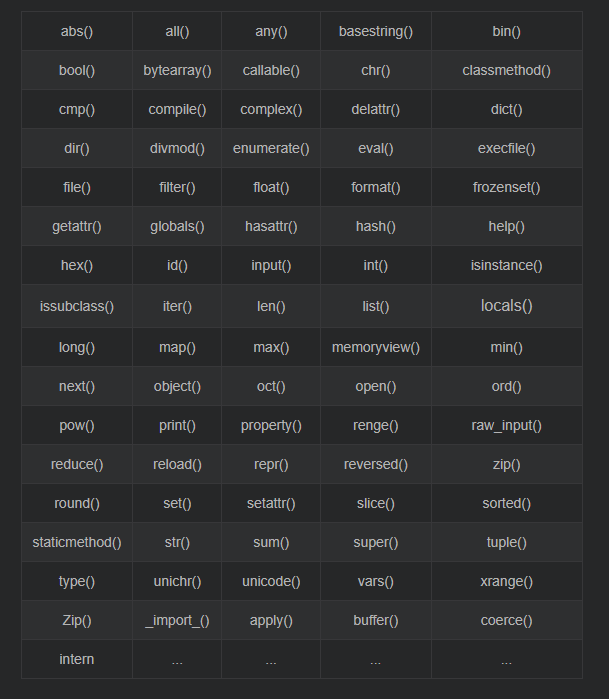Click the xrange() table entry
The width and height of the screenshot is (609, 699).
point(506,581)
